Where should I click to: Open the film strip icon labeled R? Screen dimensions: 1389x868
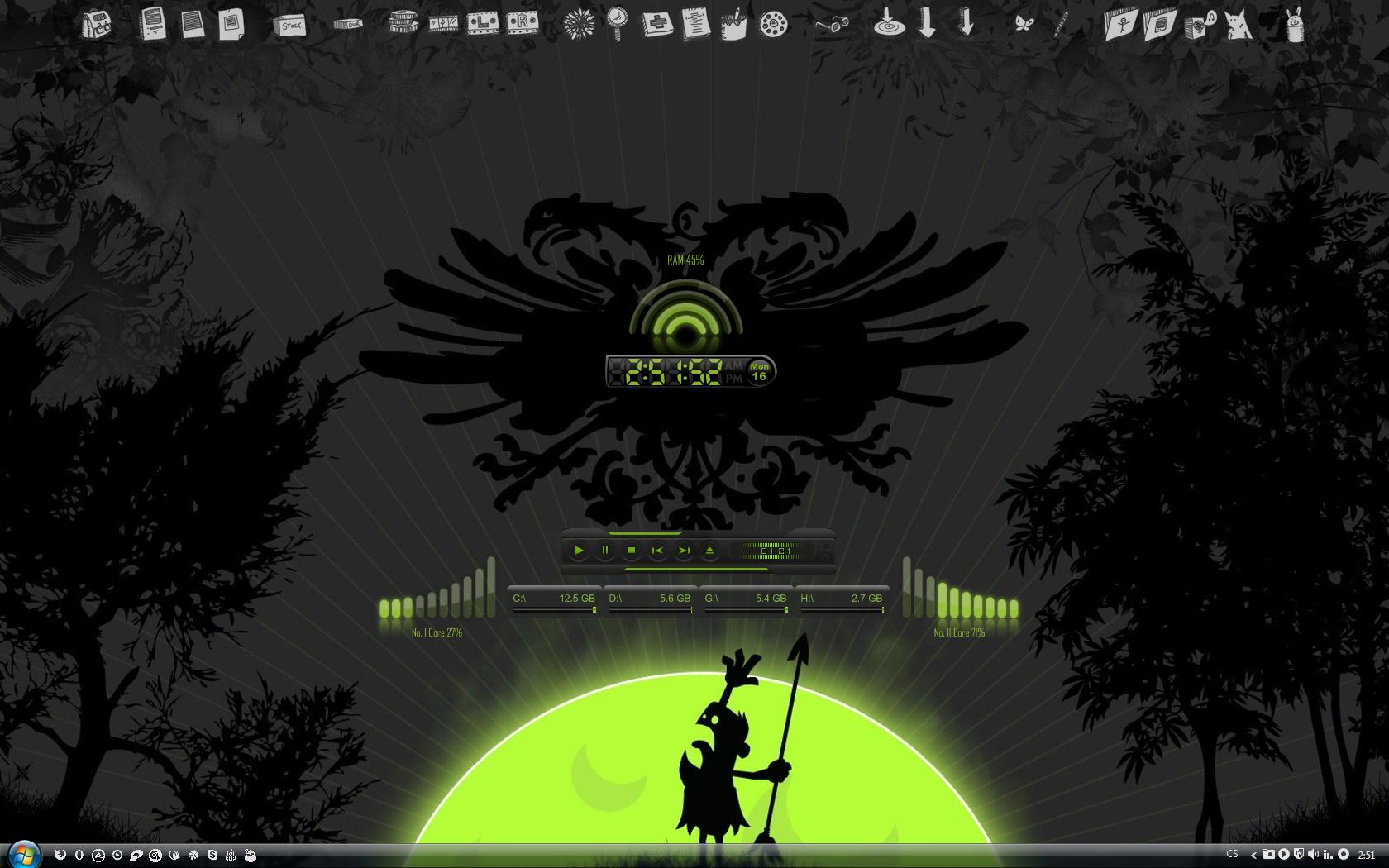tap(522, 23)
